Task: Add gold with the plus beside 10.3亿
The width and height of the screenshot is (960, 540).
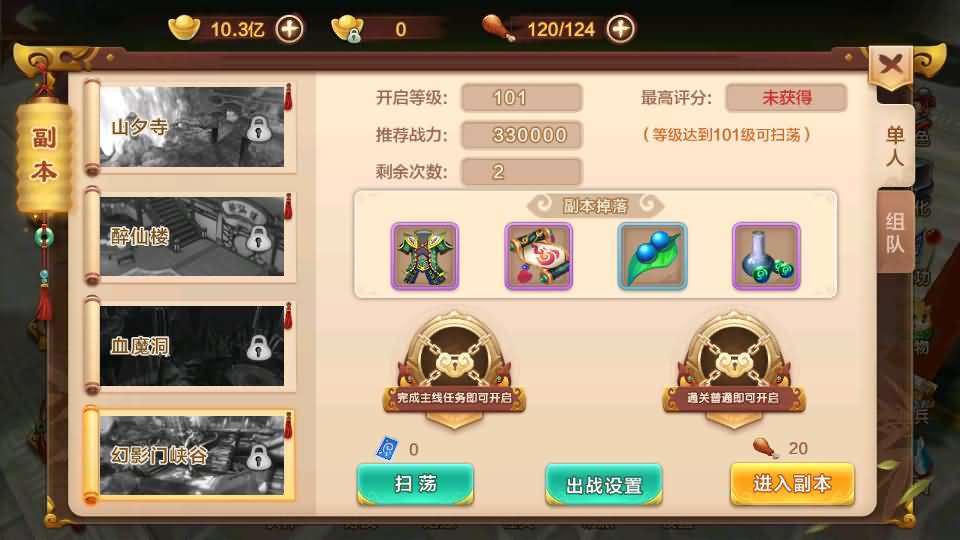Action: pyautogui.click(x=289, y=29)
